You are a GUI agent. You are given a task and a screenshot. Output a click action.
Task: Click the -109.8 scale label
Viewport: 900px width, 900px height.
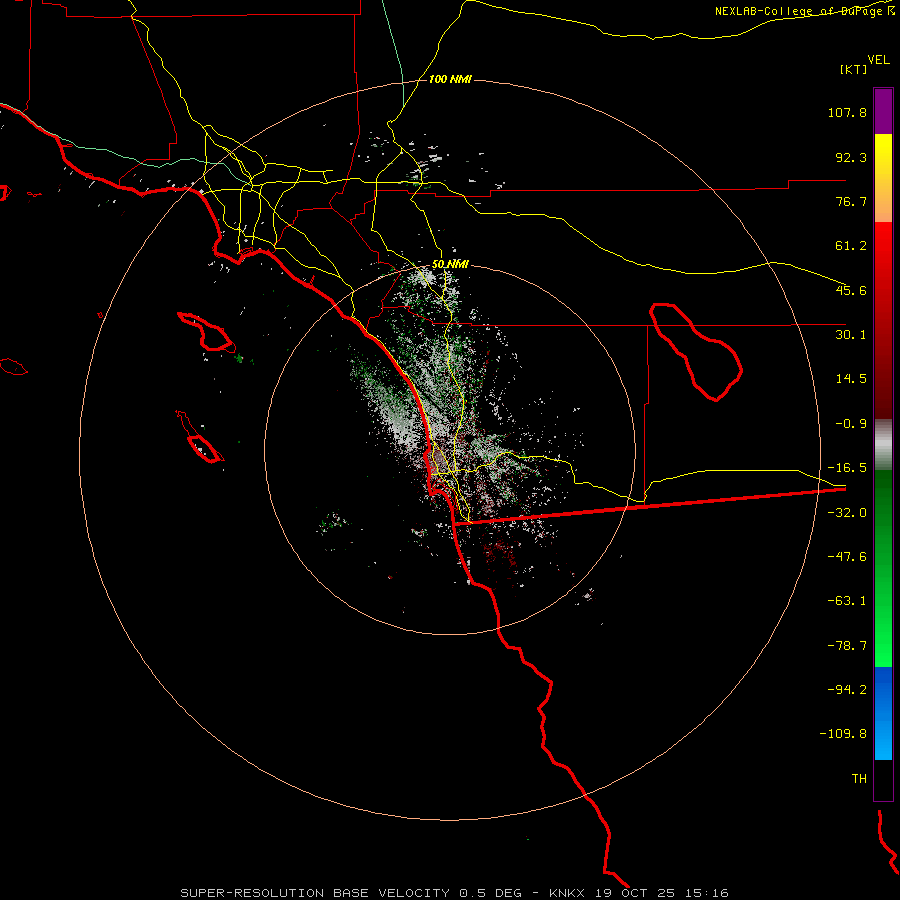click(844, 734)
